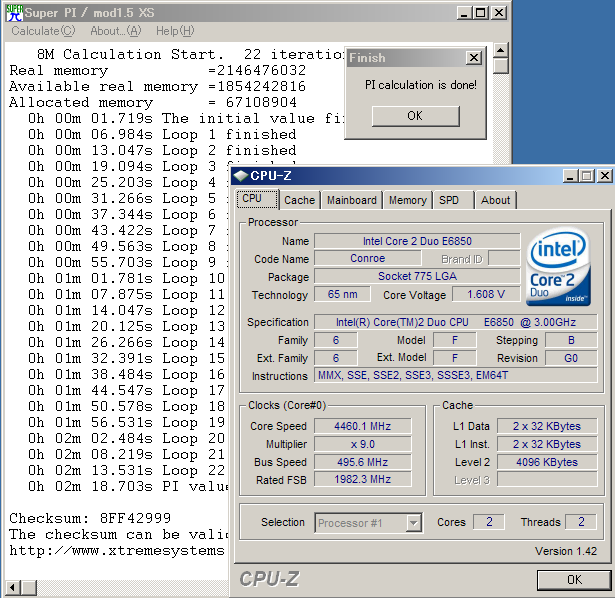Switch to the About tab in CPU-Z

(496, 200)
